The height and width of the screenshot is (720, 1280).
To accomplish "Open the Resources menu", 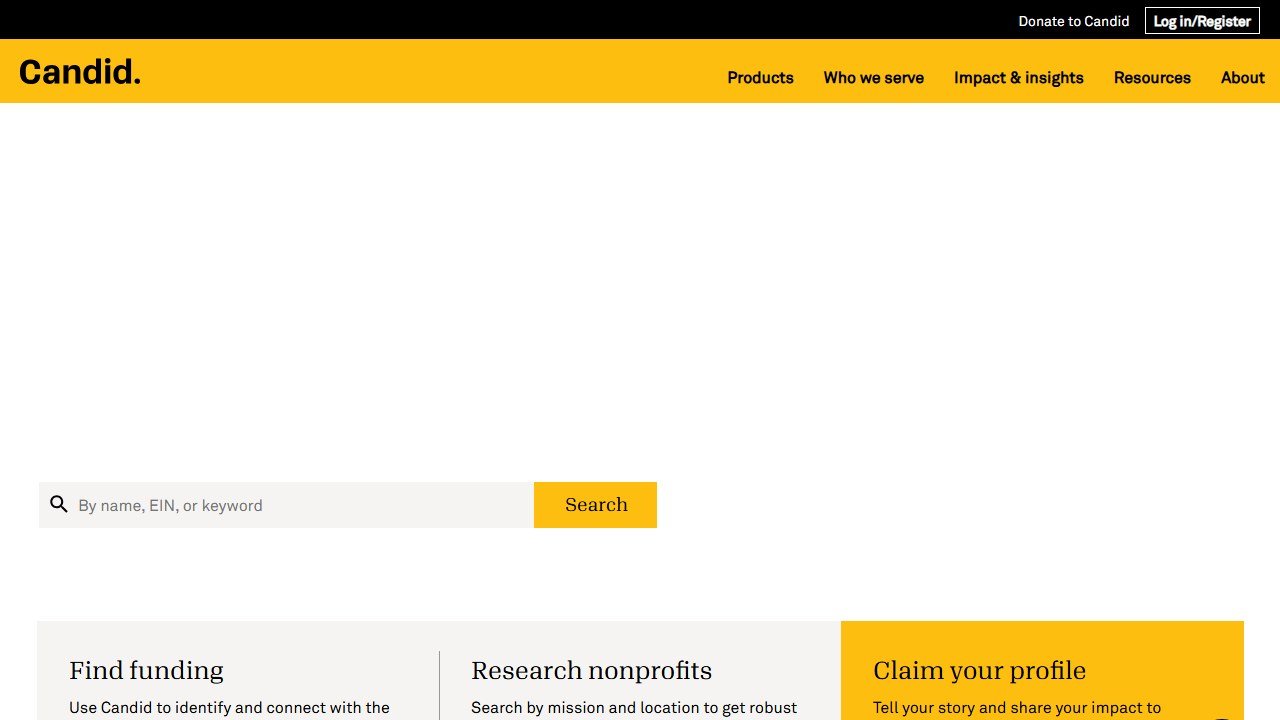I will pos(1152,78).
